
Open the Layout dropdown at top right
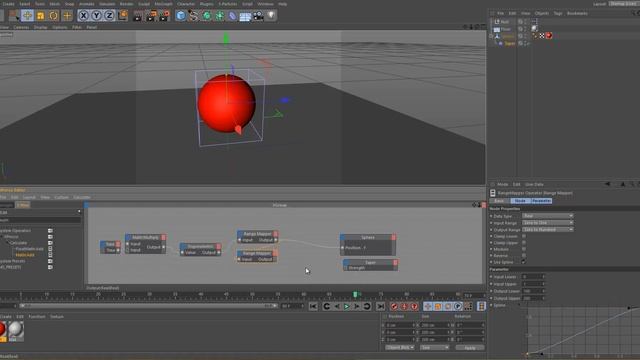[624, 4]
